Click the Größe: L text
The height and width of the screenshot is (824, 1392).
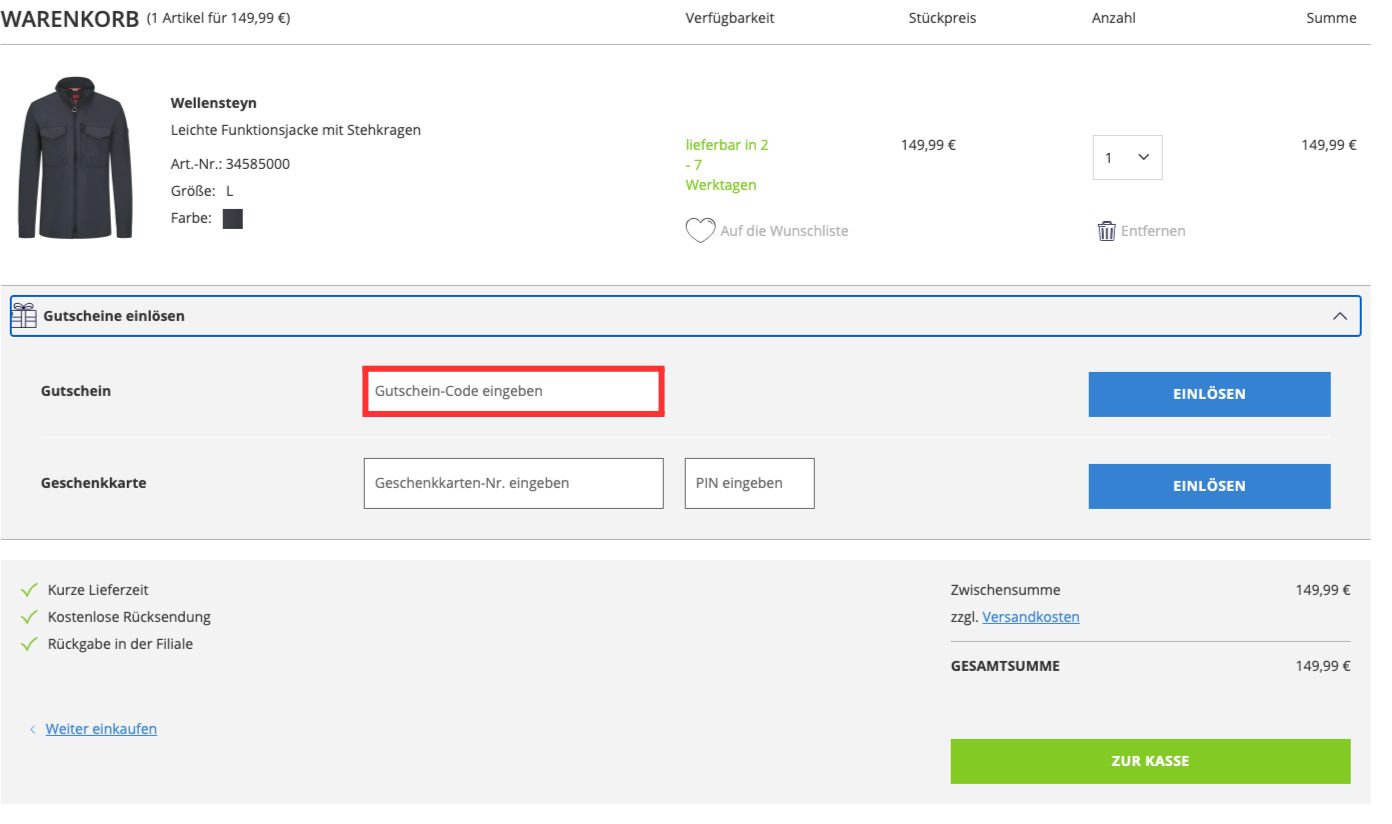pyautogui.click(x=202, y=191)
